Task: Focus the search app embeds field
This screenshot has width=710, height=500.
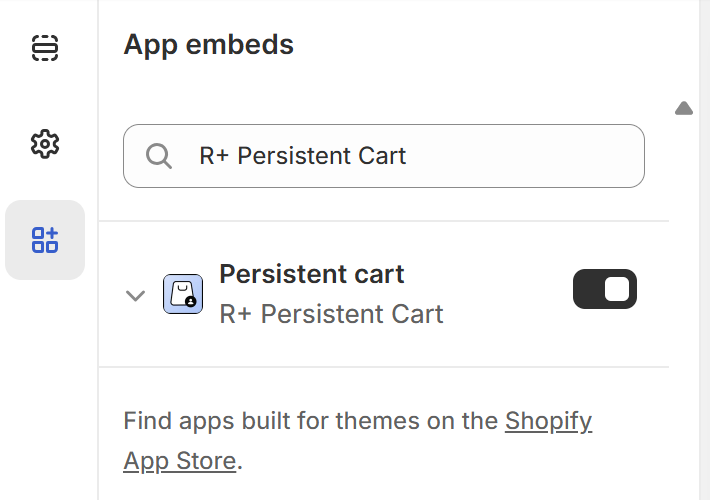Action: [x=384, y=156]
